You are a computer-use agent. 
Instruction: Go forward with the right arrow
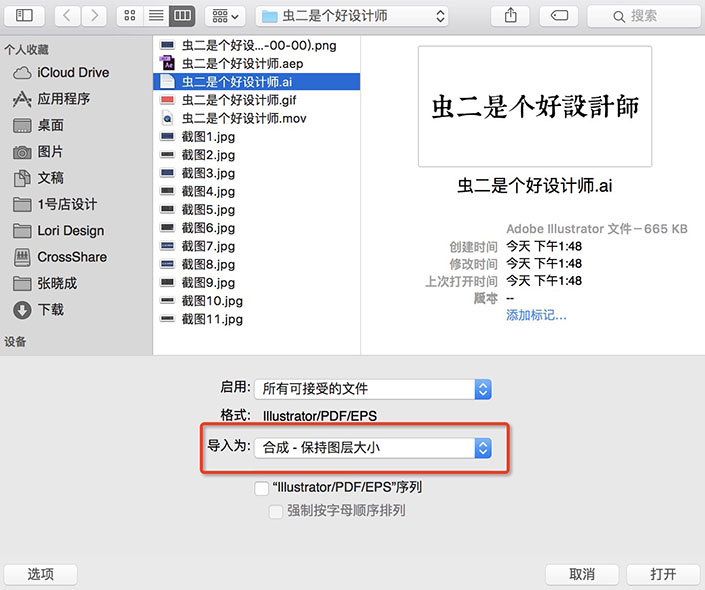94,16
